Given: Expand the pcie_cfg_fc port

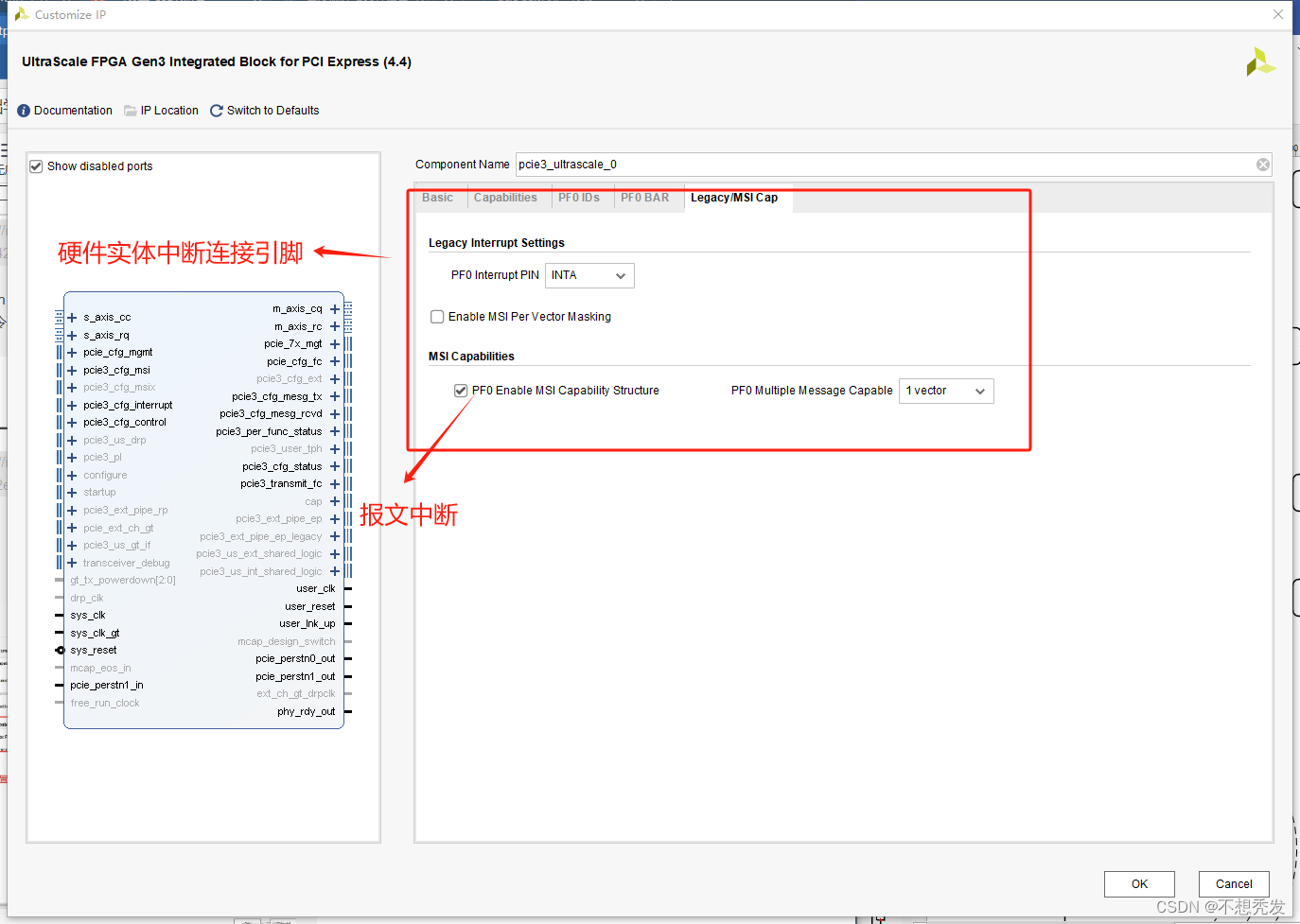Looking at the screenshot, I should [x=335, y=361].
